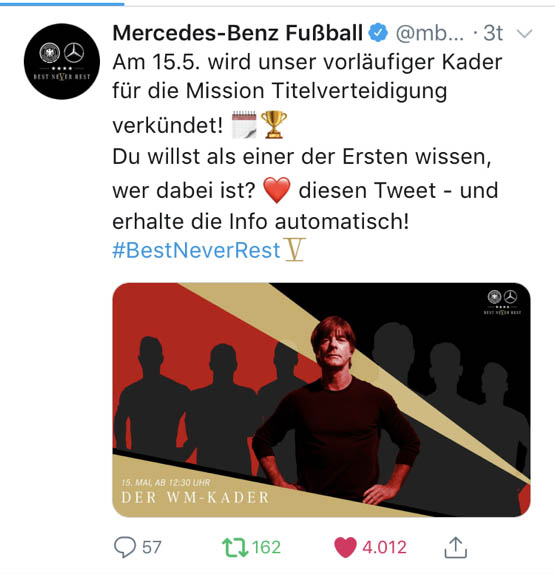Click the 162 retweets count
555x574 pixels.
coord(266,547)
